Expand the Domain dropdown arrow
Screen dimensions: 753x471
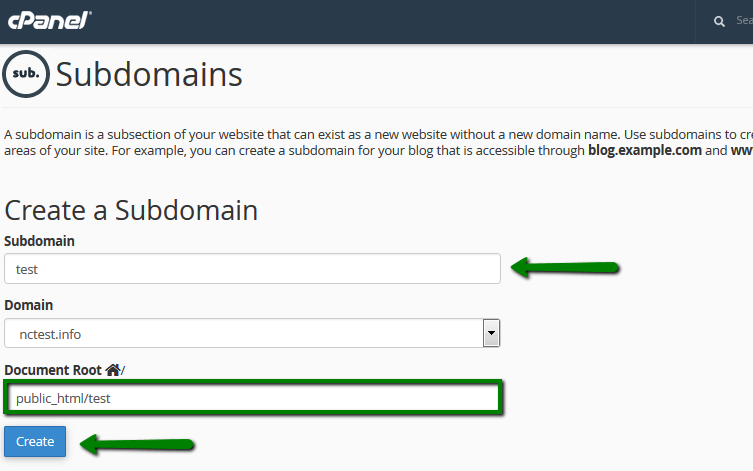coord(491,333)
